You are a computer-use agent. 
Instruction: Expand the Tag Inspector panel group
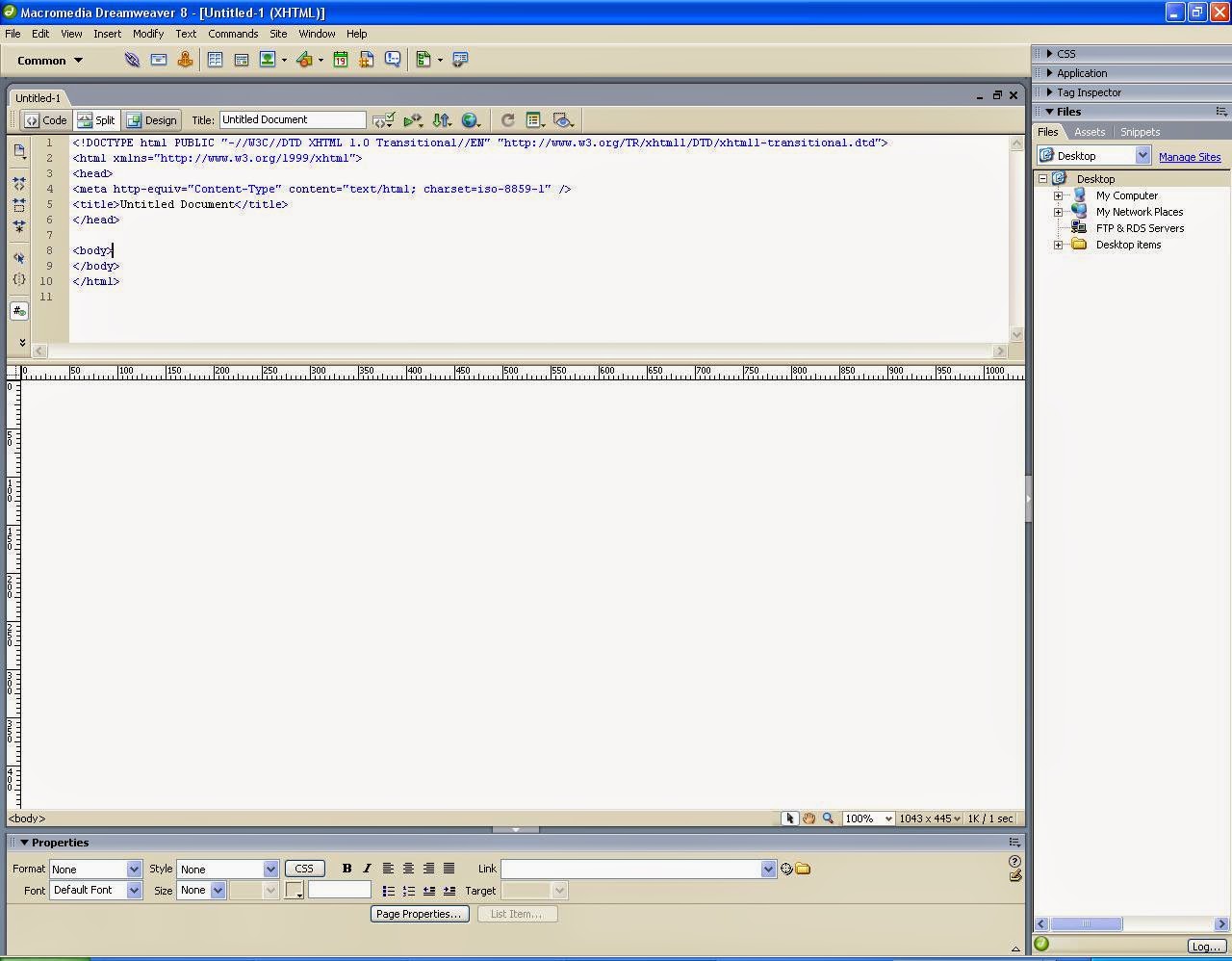pyautogui.click(x=1050, y=92)
